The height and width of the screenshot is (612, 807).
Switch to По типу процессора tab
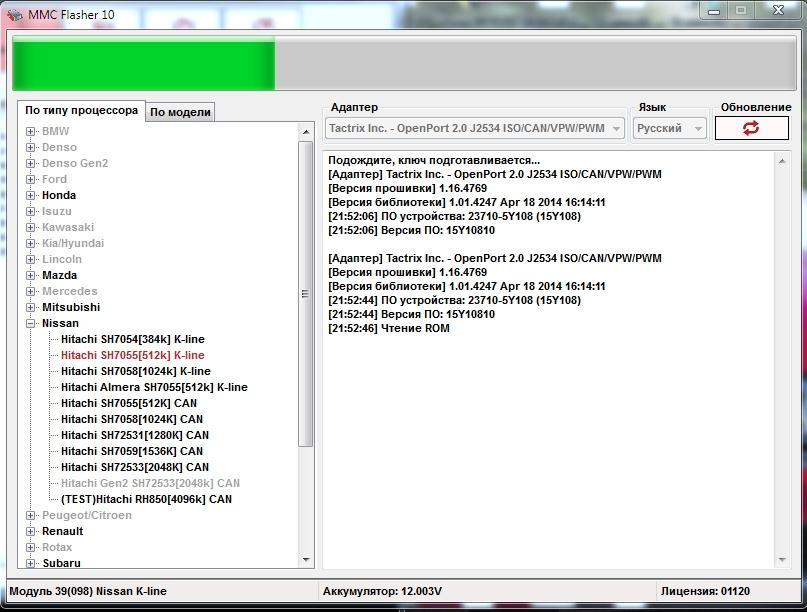(81, 110)
